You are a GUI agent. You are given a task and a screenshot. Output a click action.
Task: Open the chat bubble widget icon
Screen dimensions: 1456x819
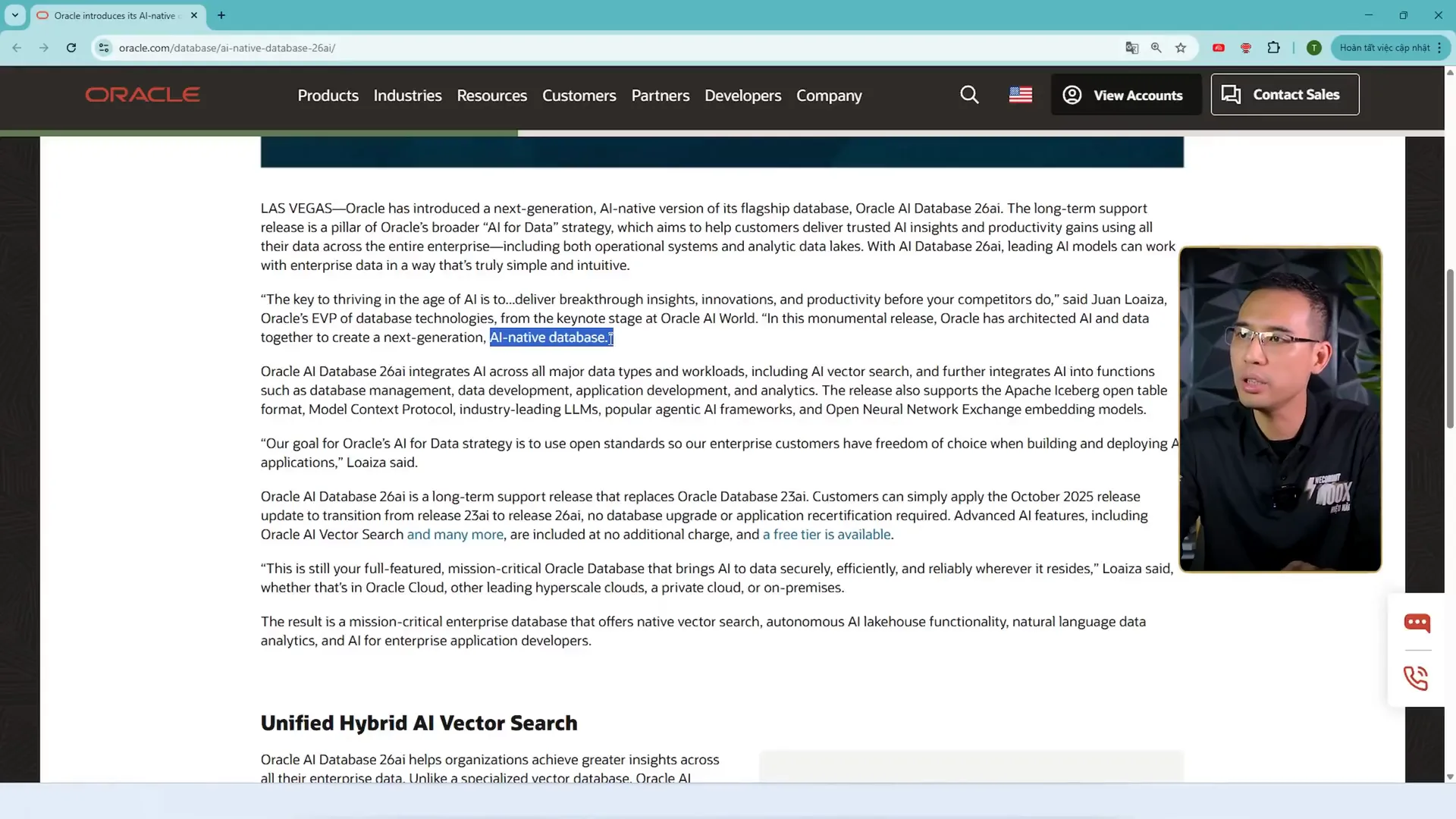tap(1417, 623)
